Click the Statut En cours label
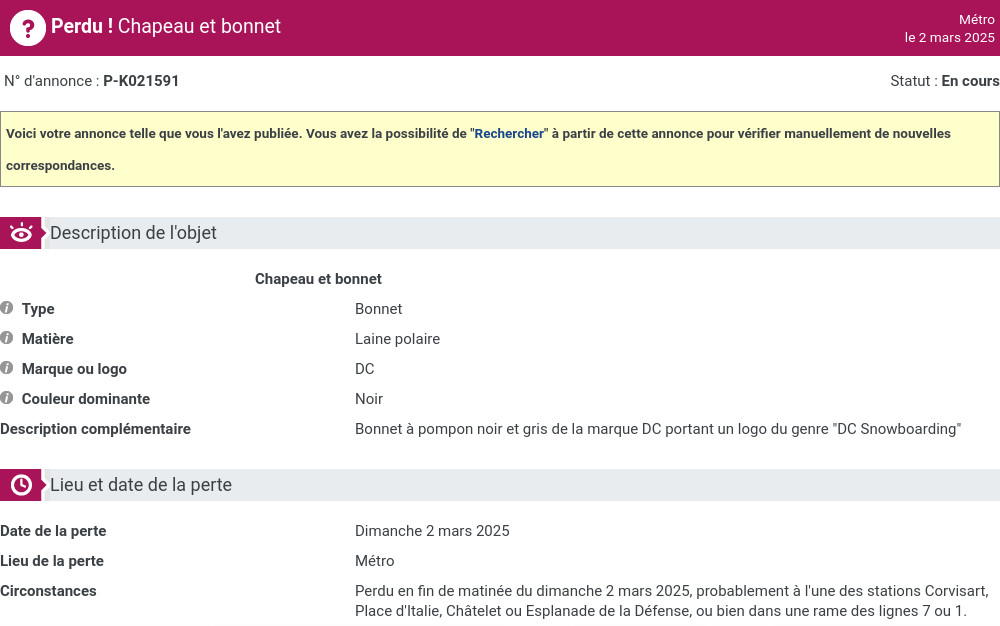The width and height of the screenshot is (1000, 626). (945, 81)
